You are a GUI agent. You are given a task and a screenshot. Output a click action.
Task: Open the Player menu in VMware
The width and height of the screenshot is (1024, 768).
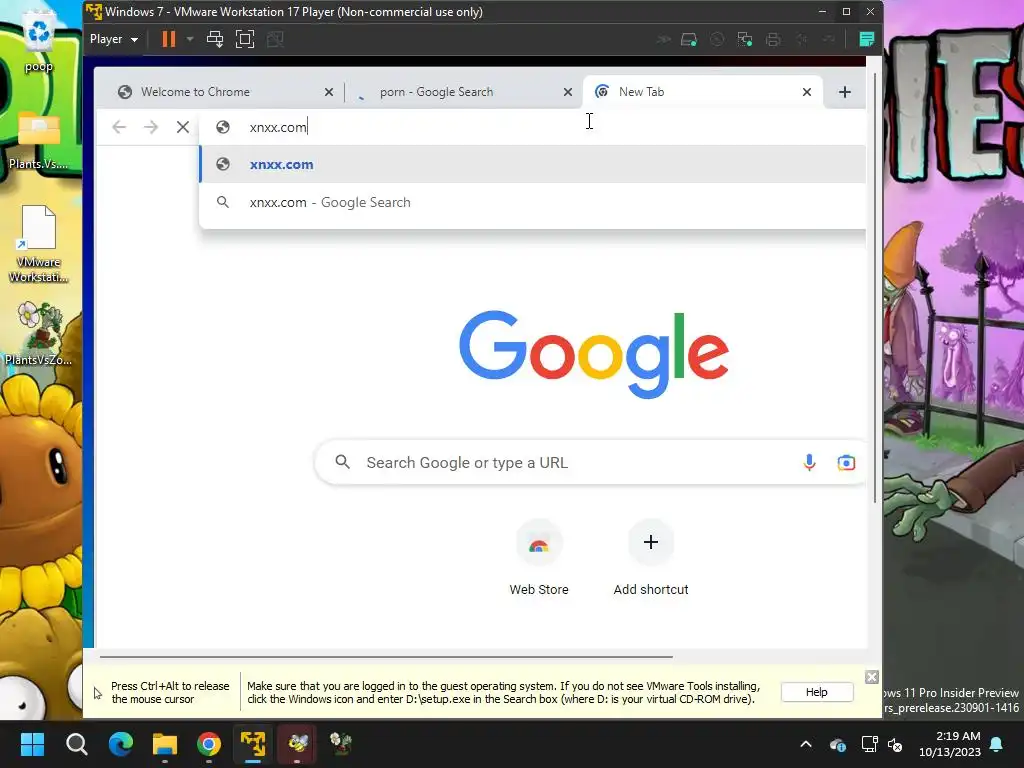click(x=114, y=39)
